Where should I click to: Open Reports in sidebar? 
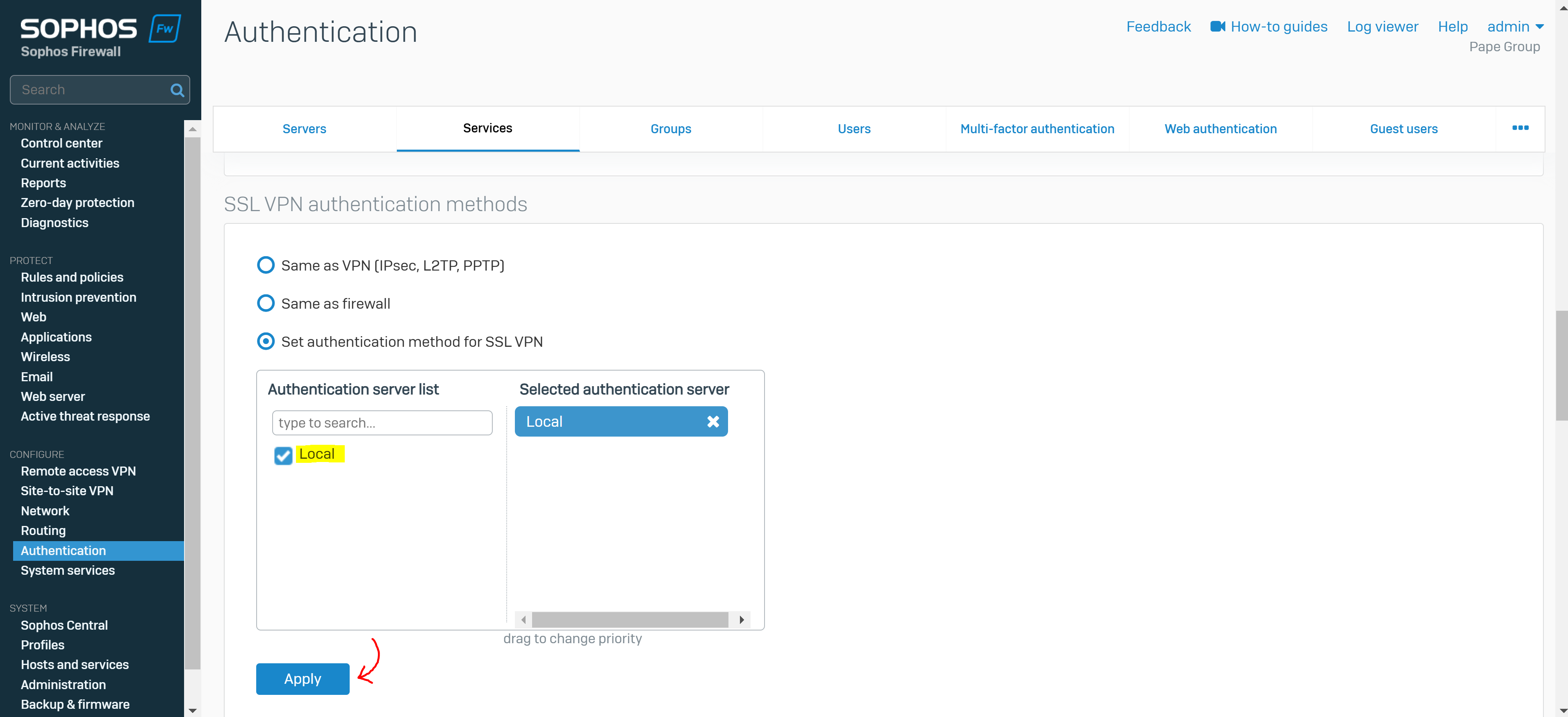[x=43, y=182]
